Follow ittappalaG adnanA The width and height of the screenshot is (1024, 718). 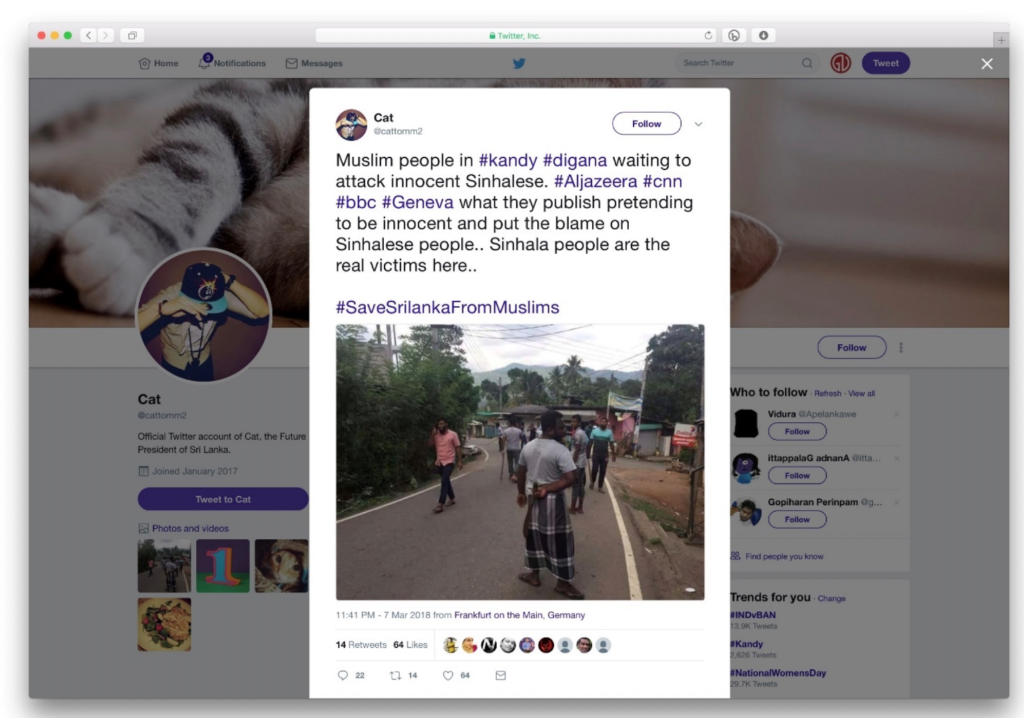coord(797,476)
